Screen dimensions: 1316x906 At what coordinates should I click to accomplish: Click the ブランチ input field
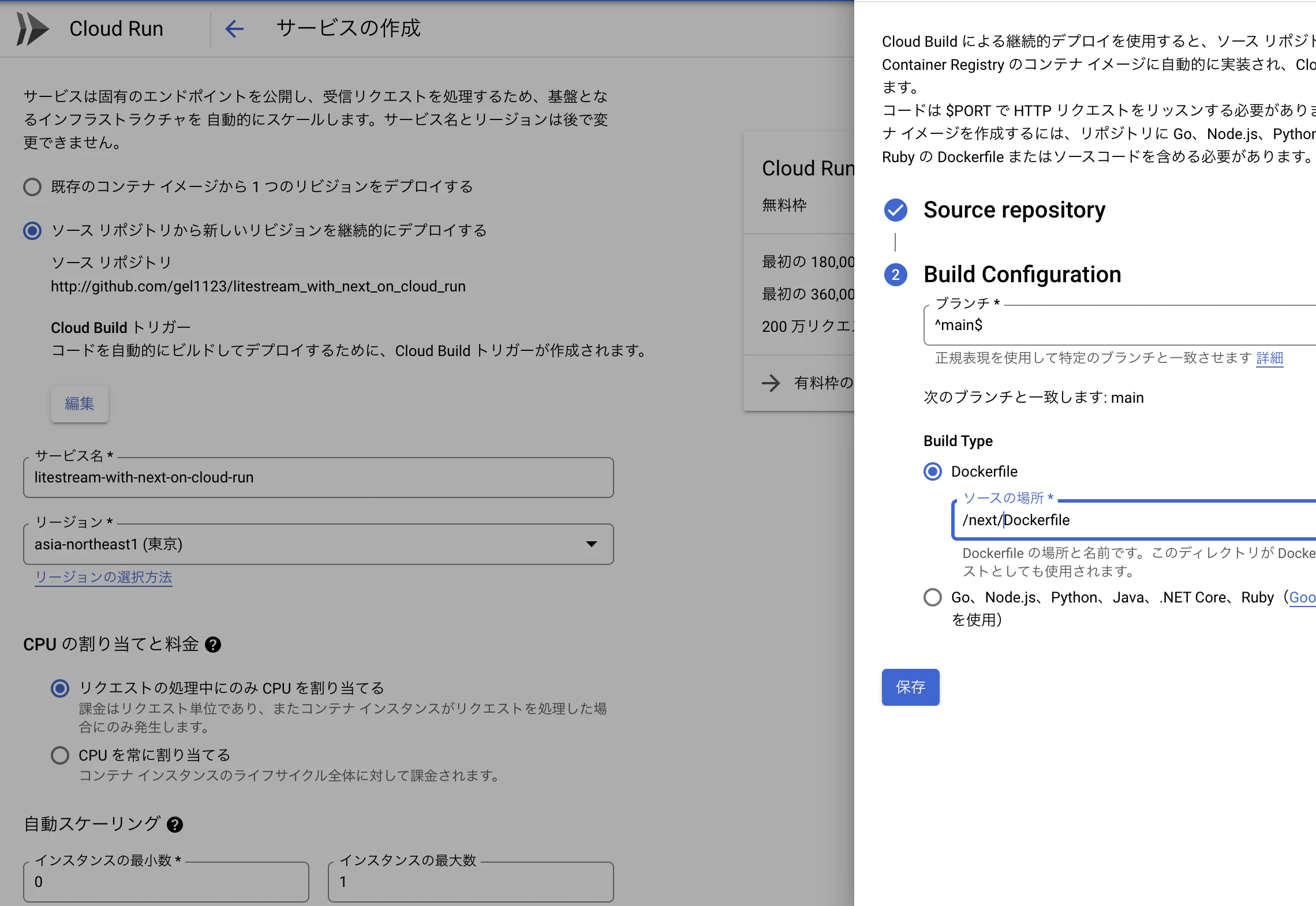coord(1120,325)
